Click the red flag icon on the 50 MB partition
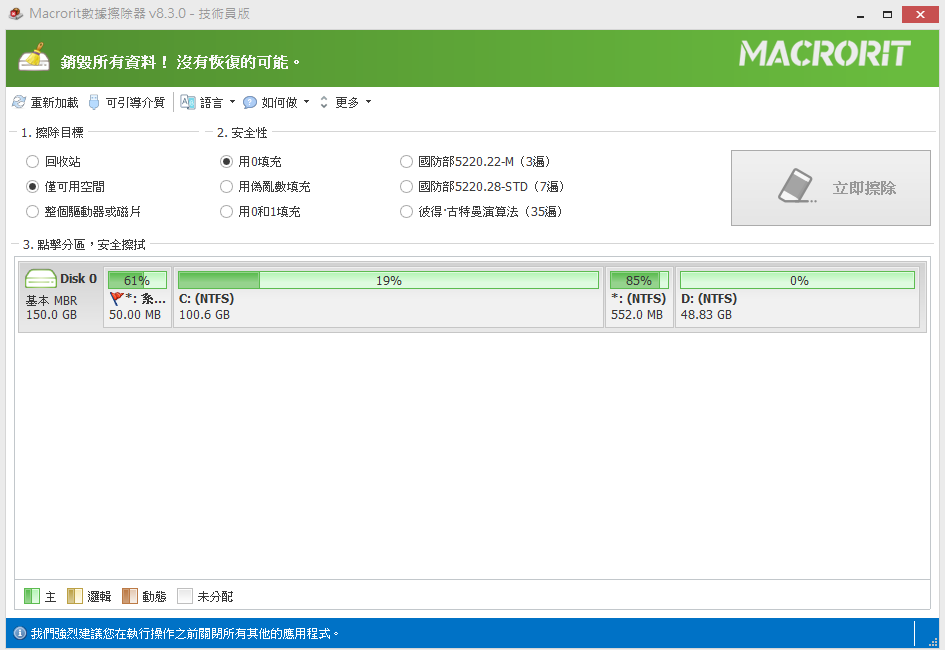The width and height of the screenshot is (945, 650). pos(117,298)
